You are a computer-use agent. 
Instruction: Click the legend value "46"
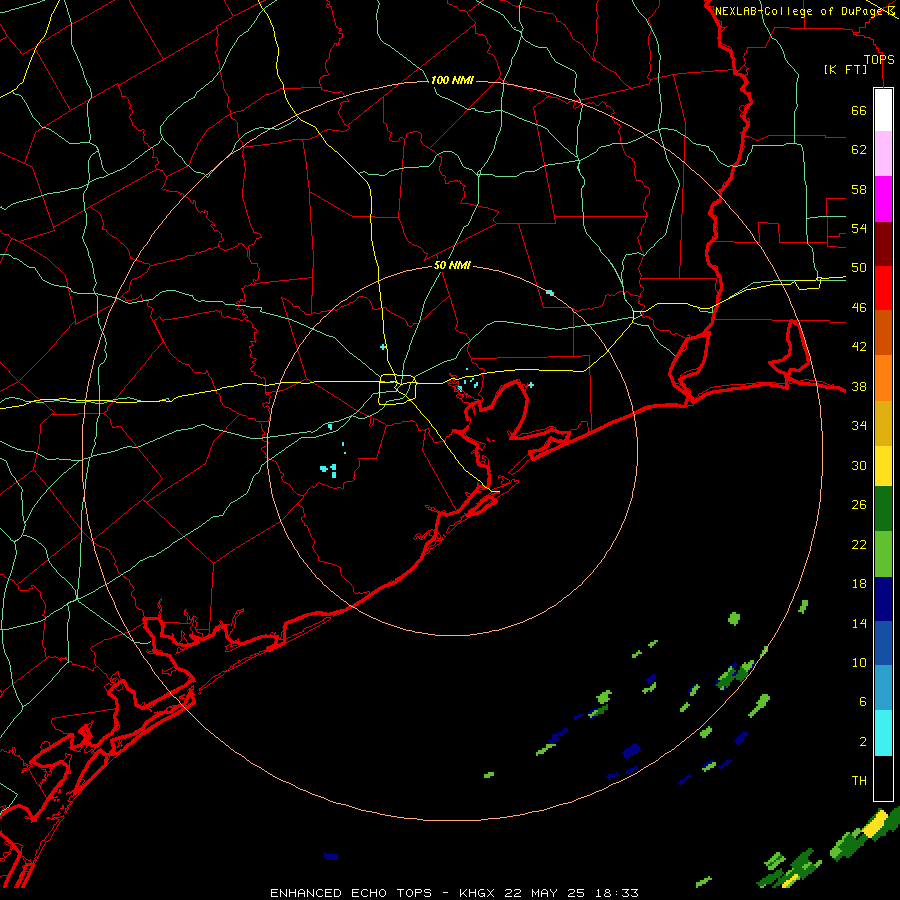(x=859, y=308)
